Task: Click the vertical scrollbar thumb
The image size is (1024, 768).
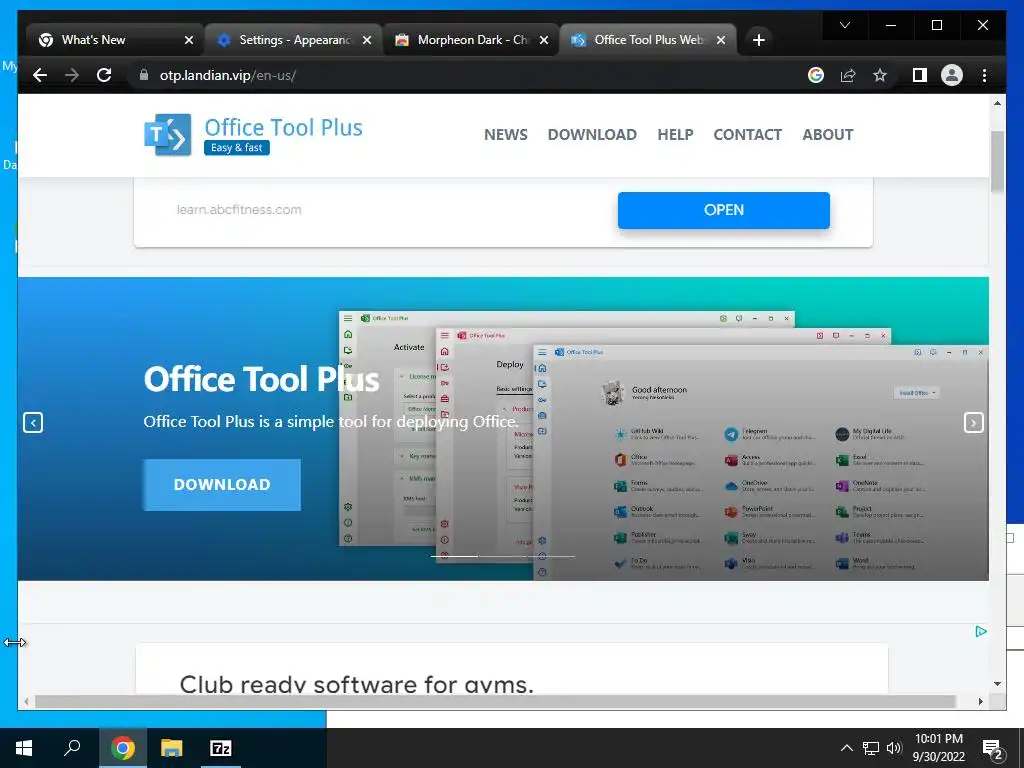Action: [997, 161]
